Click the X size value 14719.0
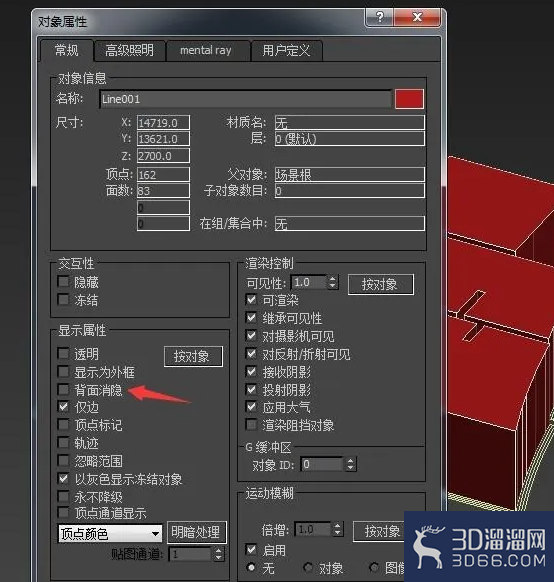 coord(163,123)
